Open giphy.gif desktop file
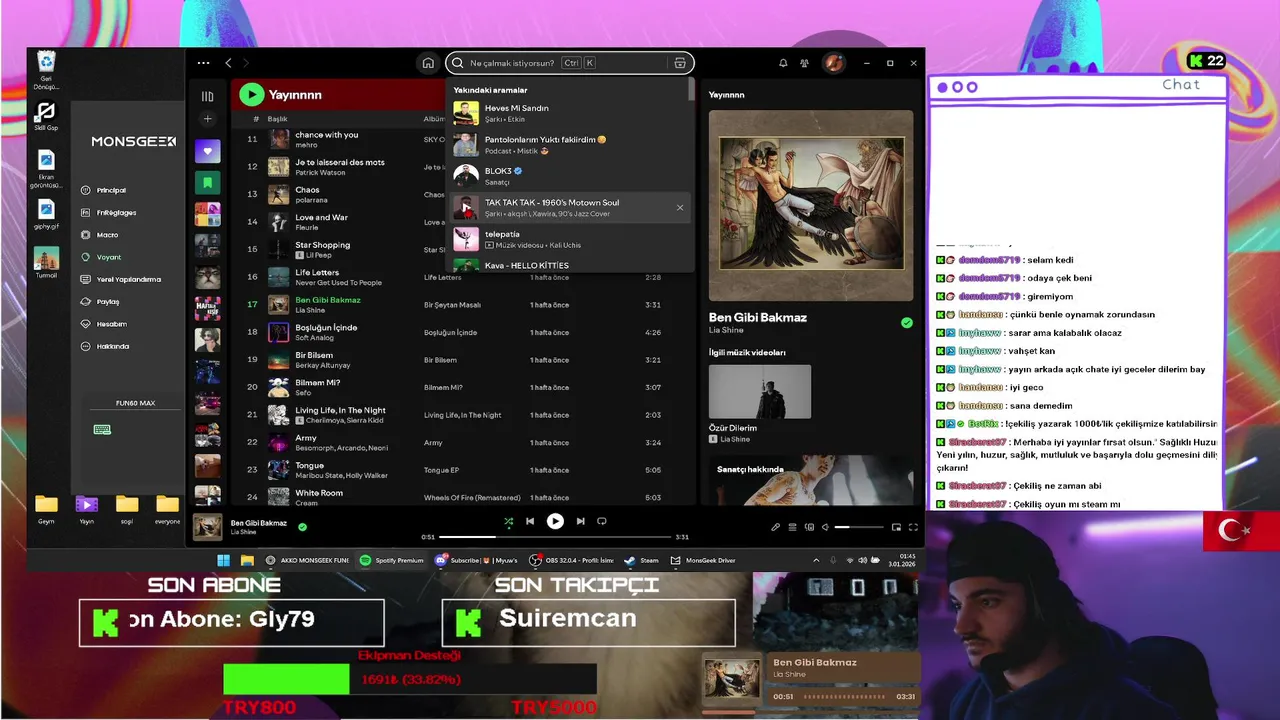The width and height of the screenshot is (1280, 720). (46, 214)
